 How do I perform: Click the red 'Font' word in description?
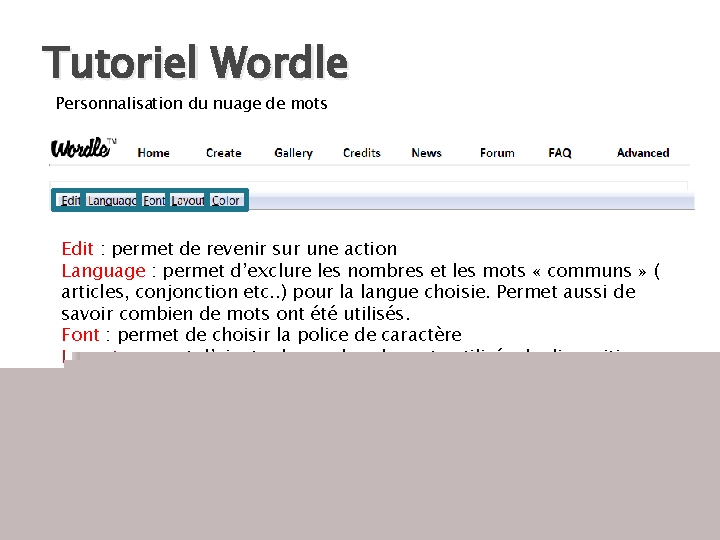pyautogui.click(x=80, y=335)
